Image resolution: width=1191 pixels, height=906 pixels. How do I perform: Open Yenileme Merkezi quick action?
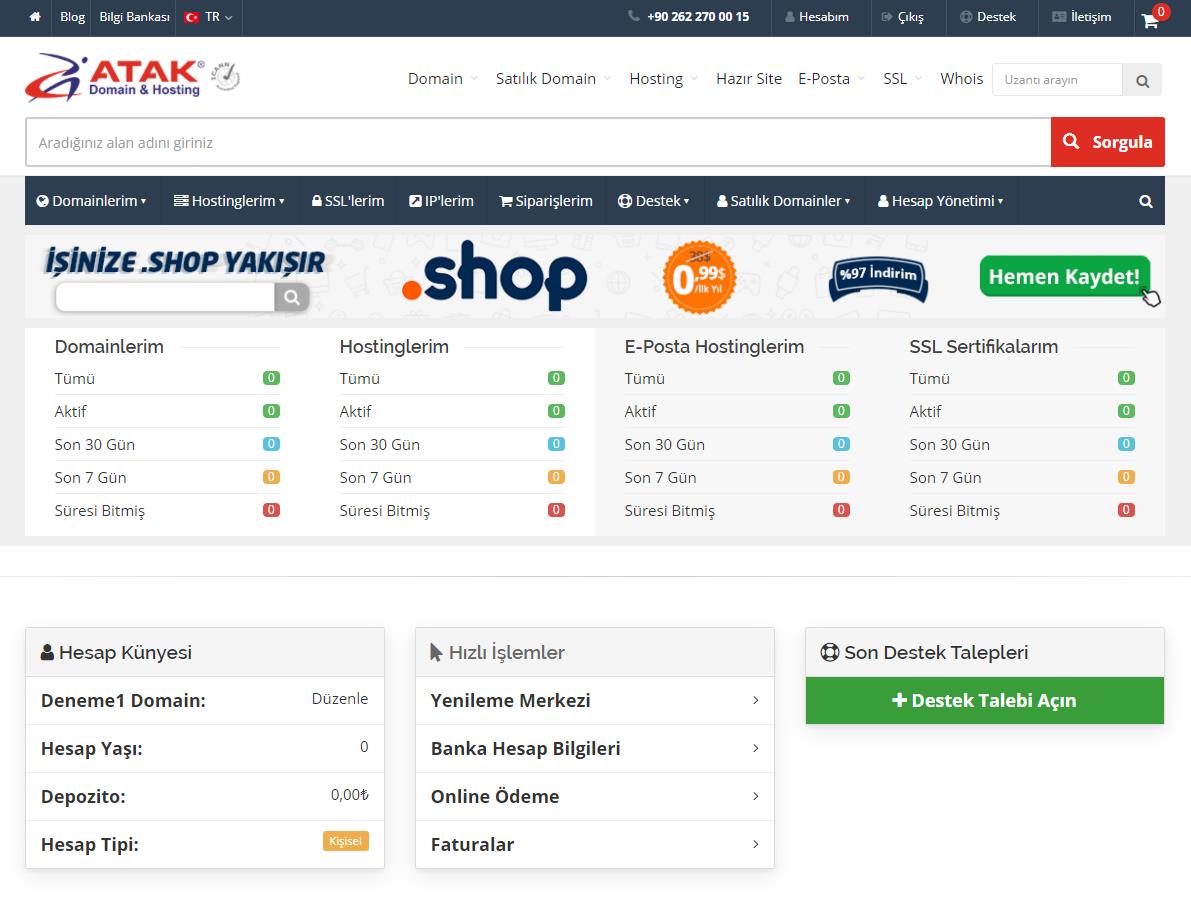[x=595, y=700]
